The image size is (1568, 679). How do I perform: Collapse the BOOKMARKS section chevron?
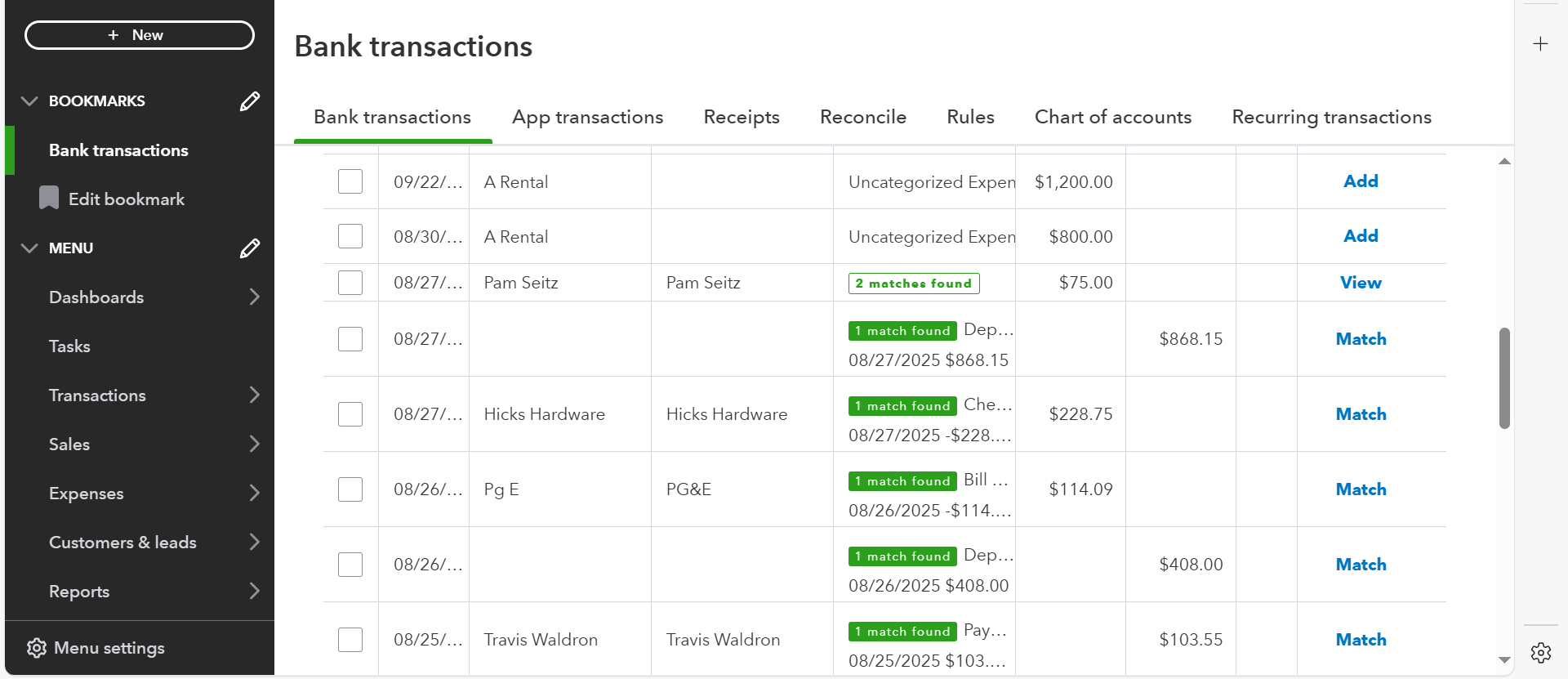29,101
